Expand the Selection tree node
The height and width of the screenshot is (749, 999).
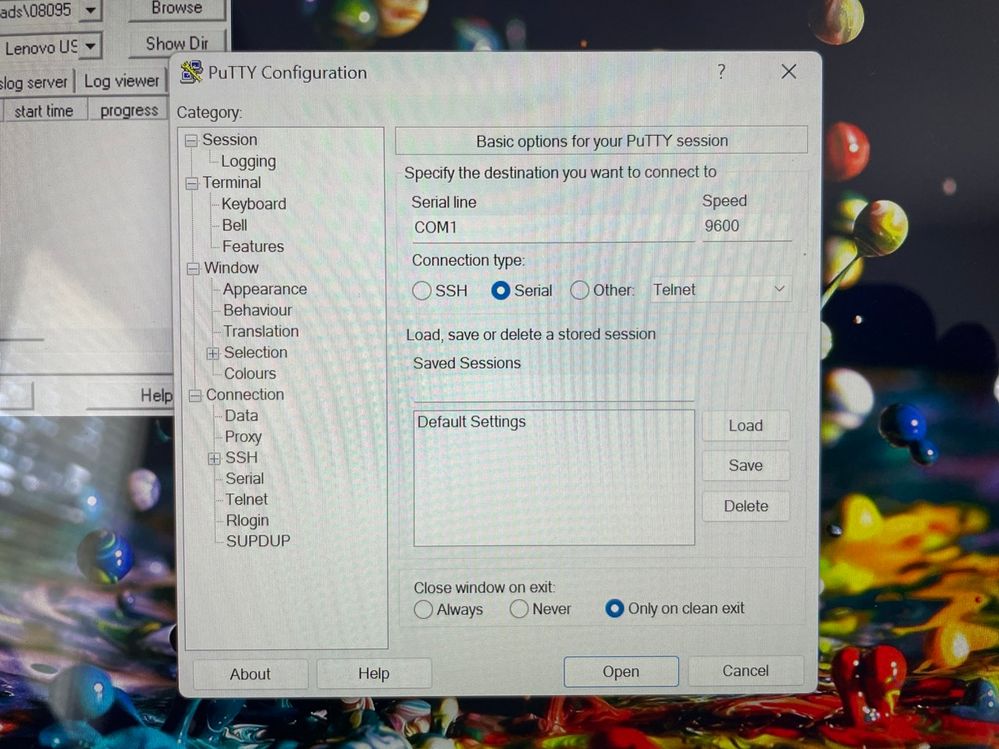pyautogui.click(x=213, y=353)
